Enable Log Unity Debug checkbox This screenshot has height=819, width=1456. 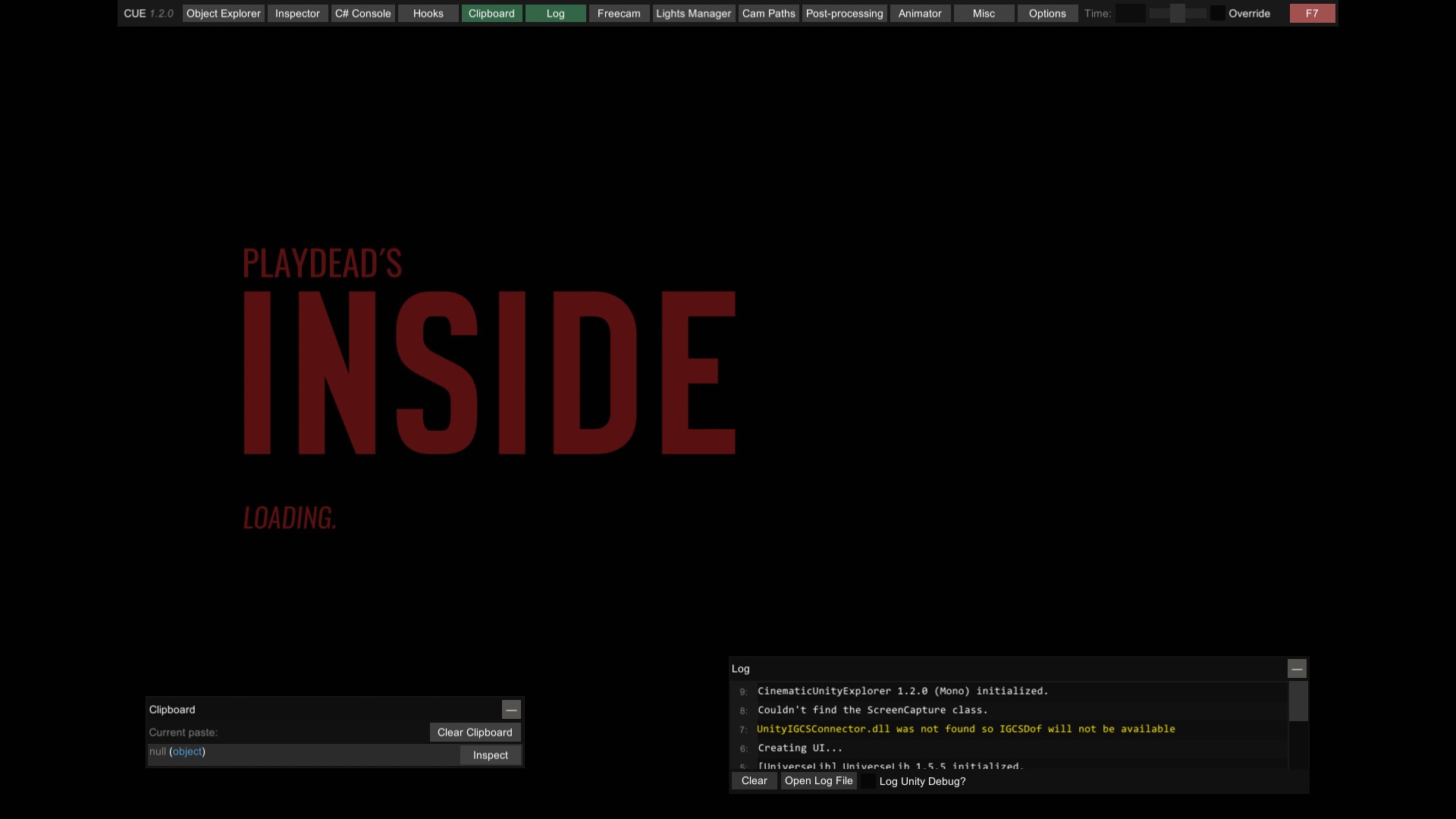(x=868, y=781)
